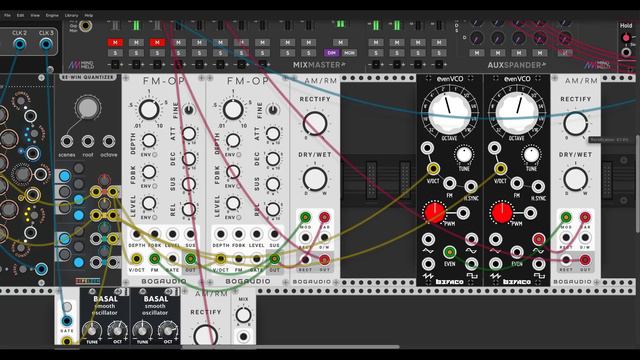Click the MIX knob in bottom row
The image size is (640, 360).
click(x=243, y=315)
